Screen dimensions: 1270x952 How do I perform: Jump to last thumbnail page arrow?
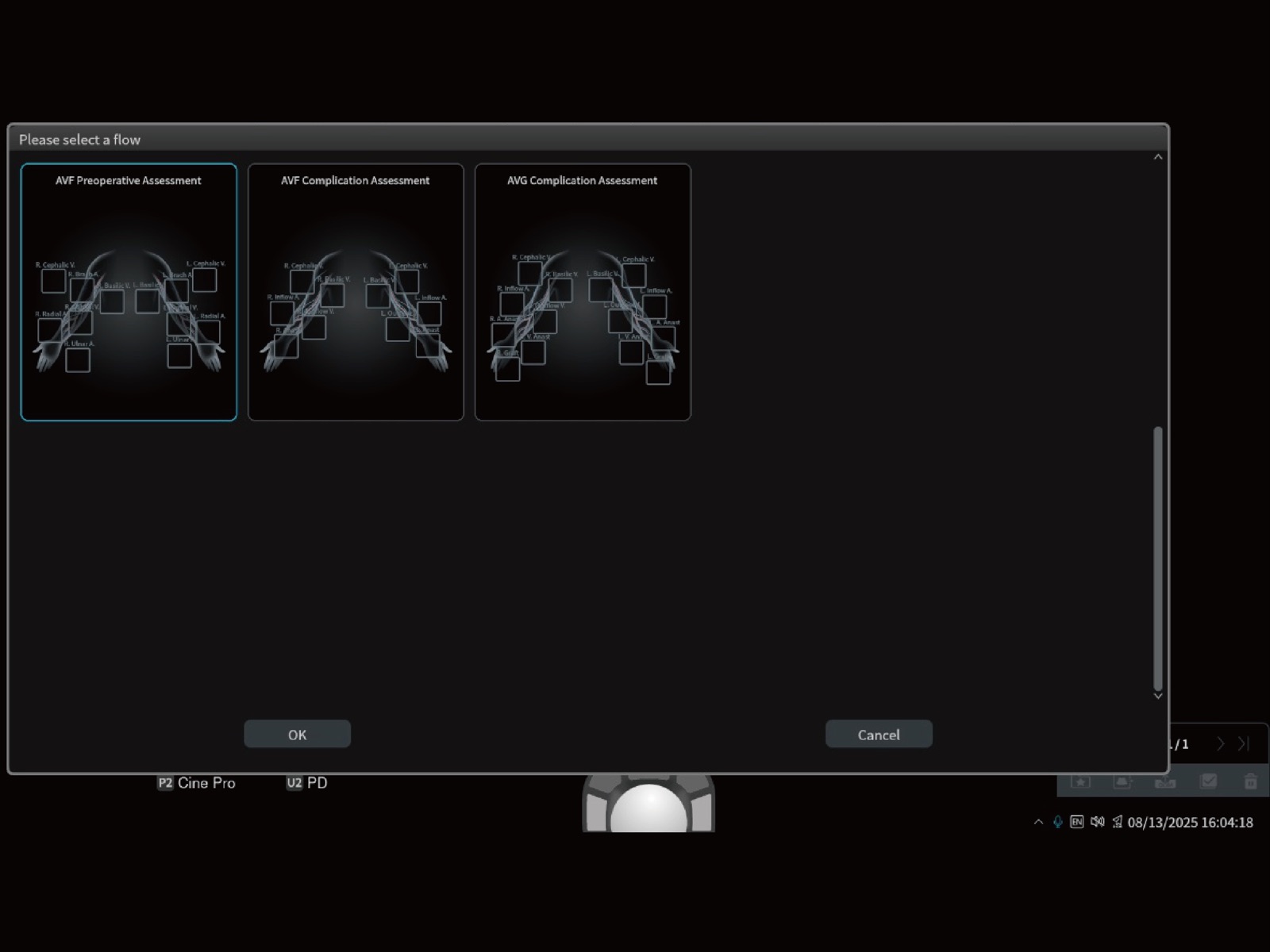(x=1244, y=744)
